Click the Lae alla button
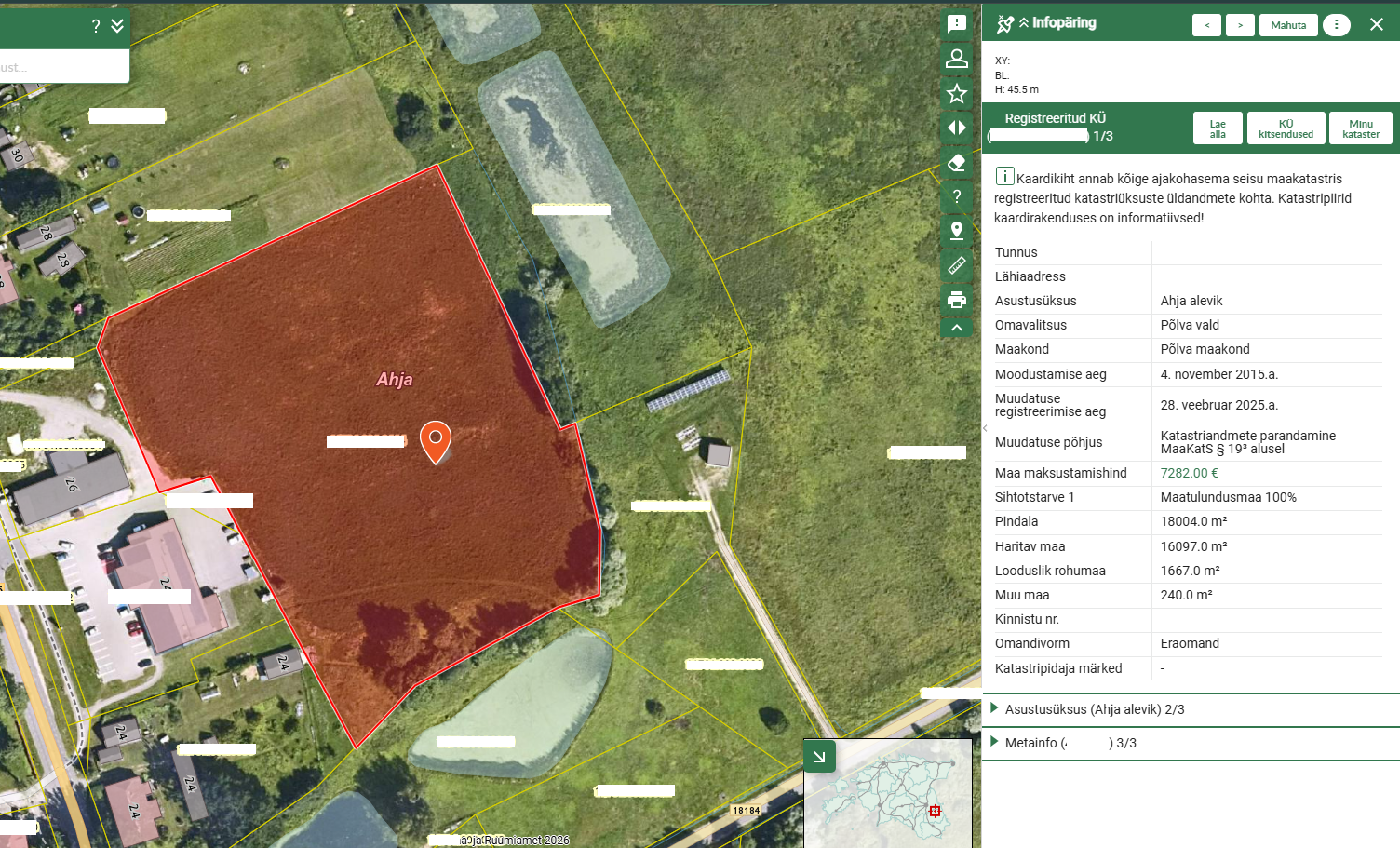Screen dimensions: 1400x848 1218,128
